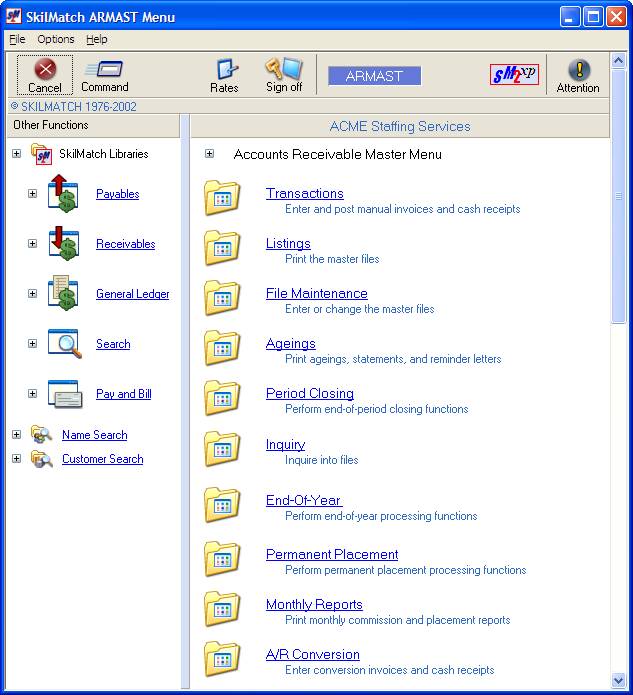
Task: Open the A/R Conversion link
Action: [313, 655]
